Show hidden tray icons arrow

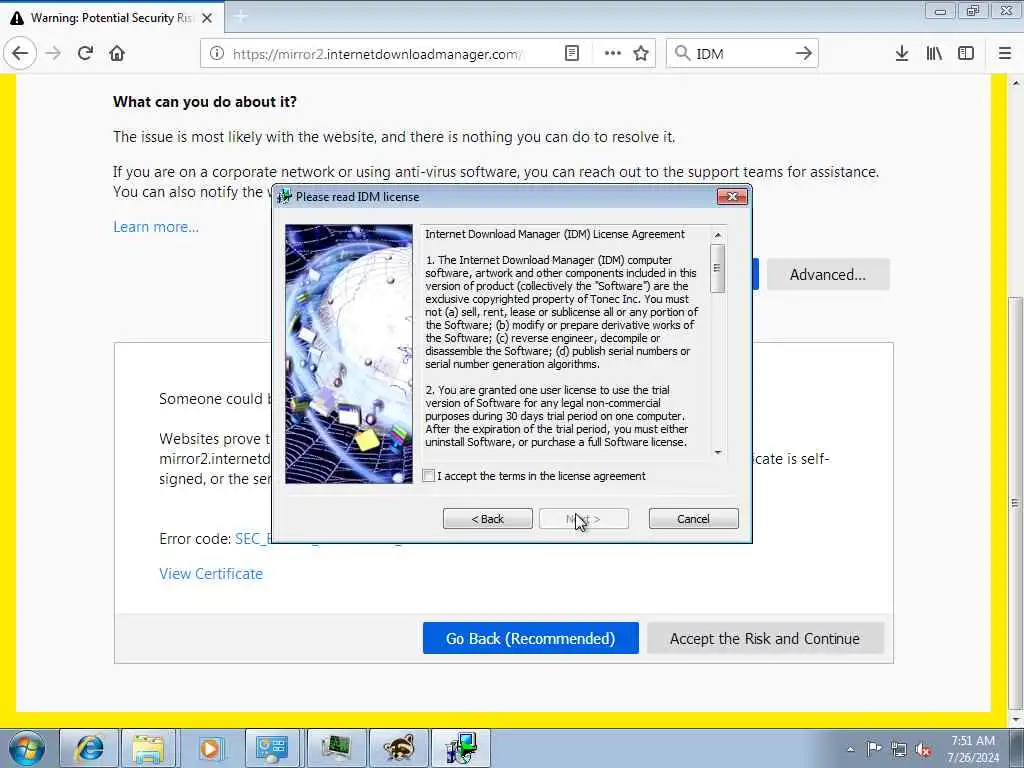pos(850,749)
